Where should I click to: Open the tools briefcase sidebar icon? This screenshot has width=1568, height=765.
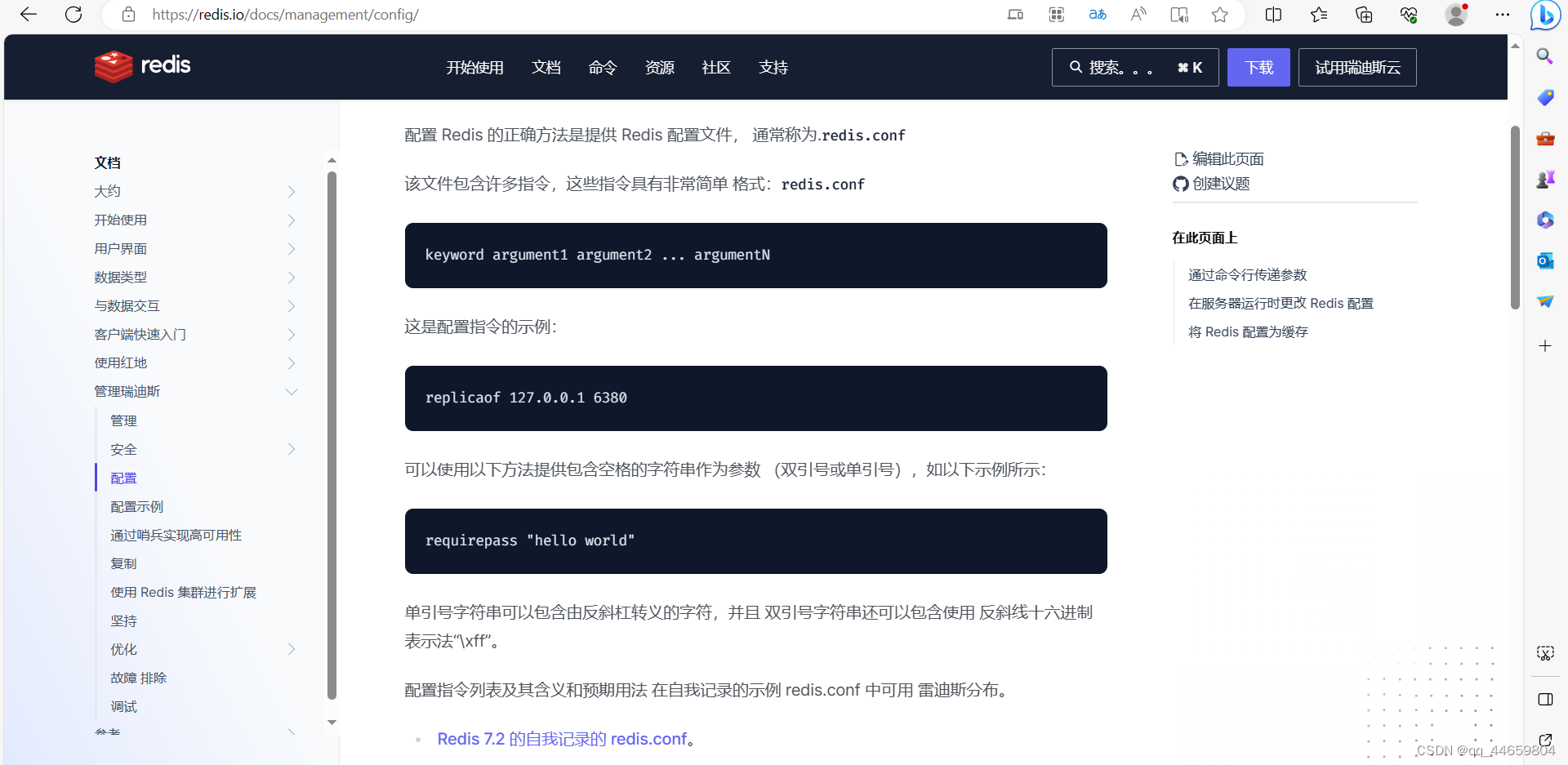1545,138
